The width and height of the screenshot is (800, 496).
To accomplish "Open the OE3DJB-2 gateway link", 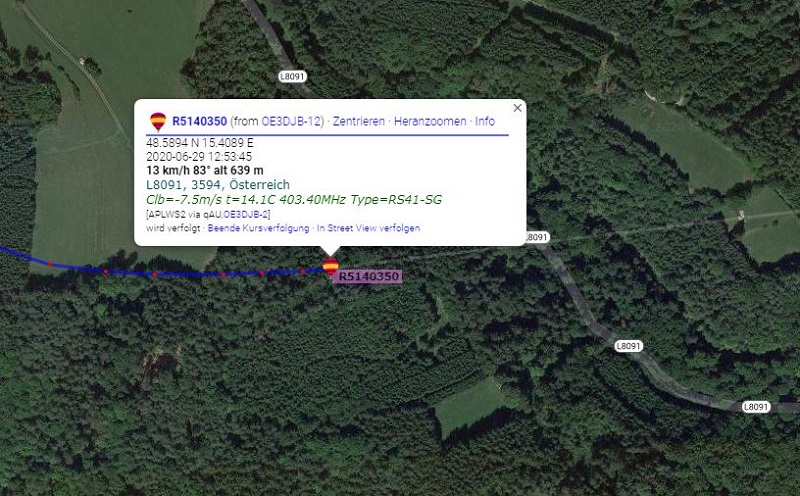I will [x=246, y=214].
